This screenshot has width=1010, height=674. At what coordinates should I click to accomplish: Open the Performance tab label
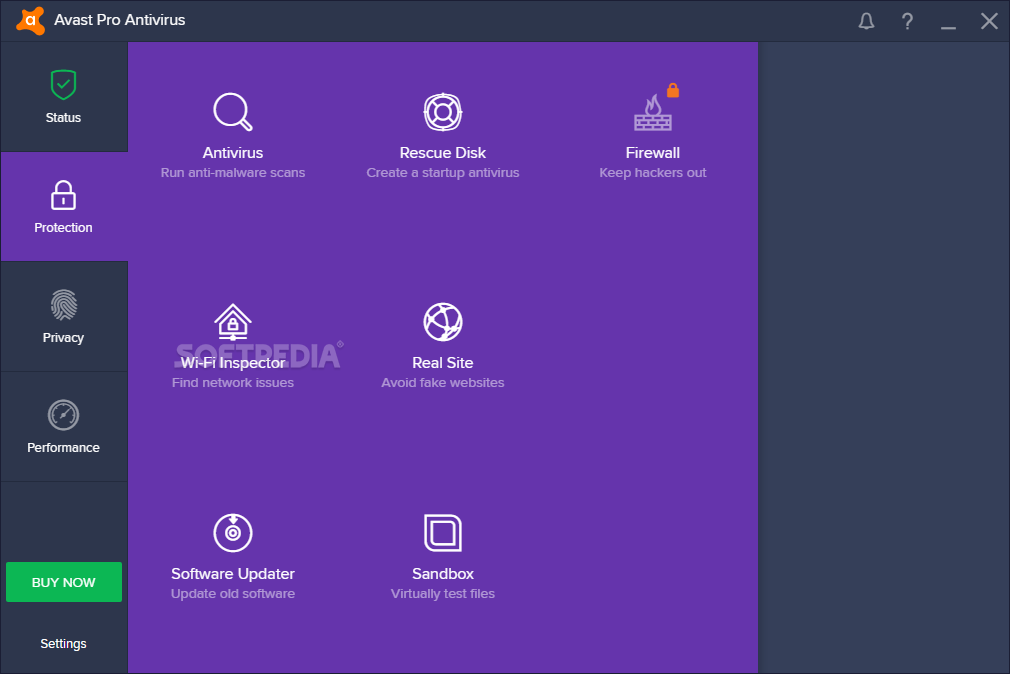[63, 447]
